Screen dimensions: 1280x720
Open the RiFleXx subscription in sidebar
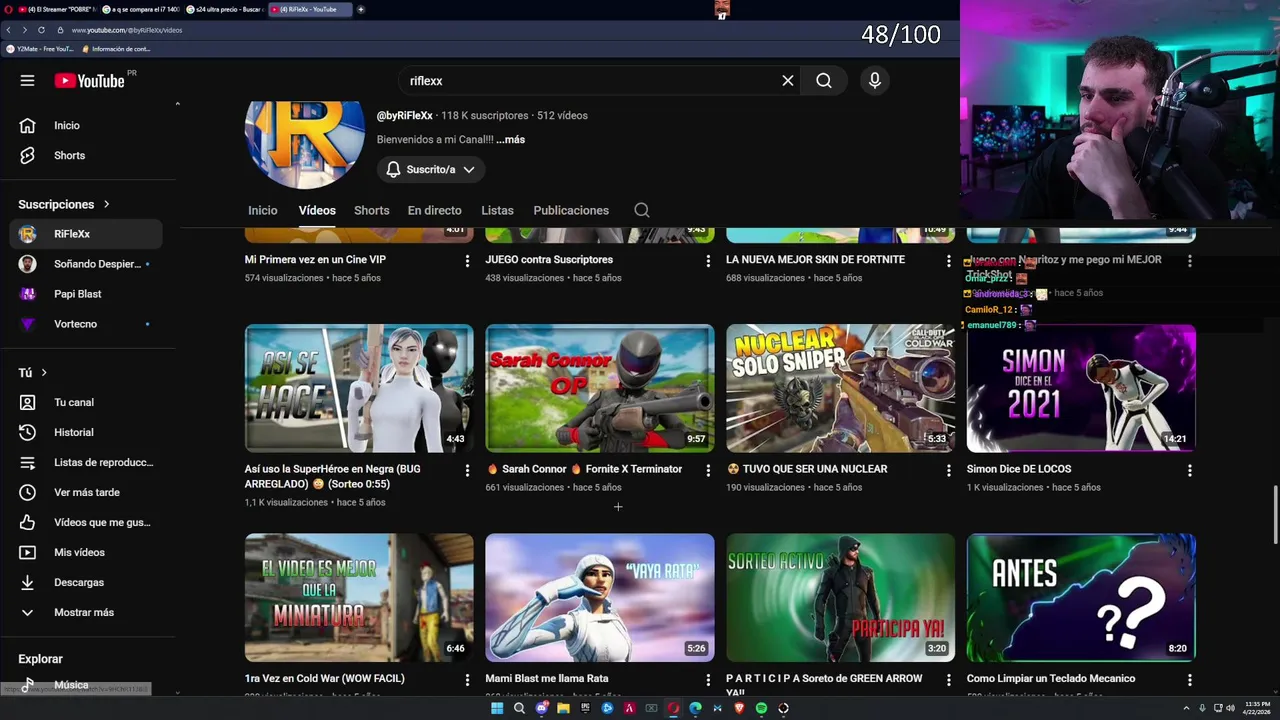click(86, 234)
